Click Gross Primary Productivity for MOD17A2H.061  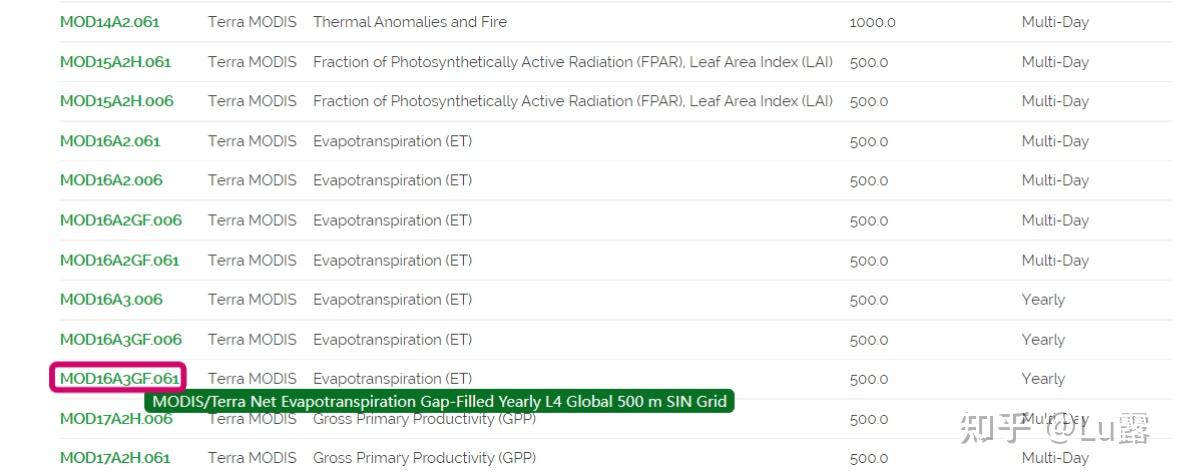[424, 458]
